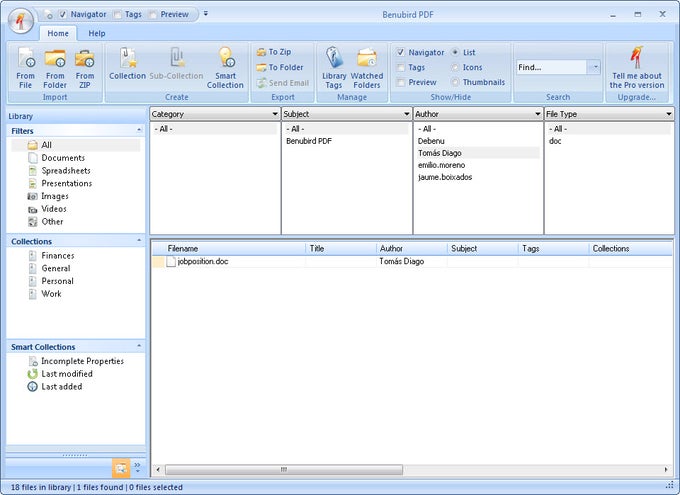Screen dimensions: 680x495
Task: Create a Smart Collection
Action: pos(225,68)
